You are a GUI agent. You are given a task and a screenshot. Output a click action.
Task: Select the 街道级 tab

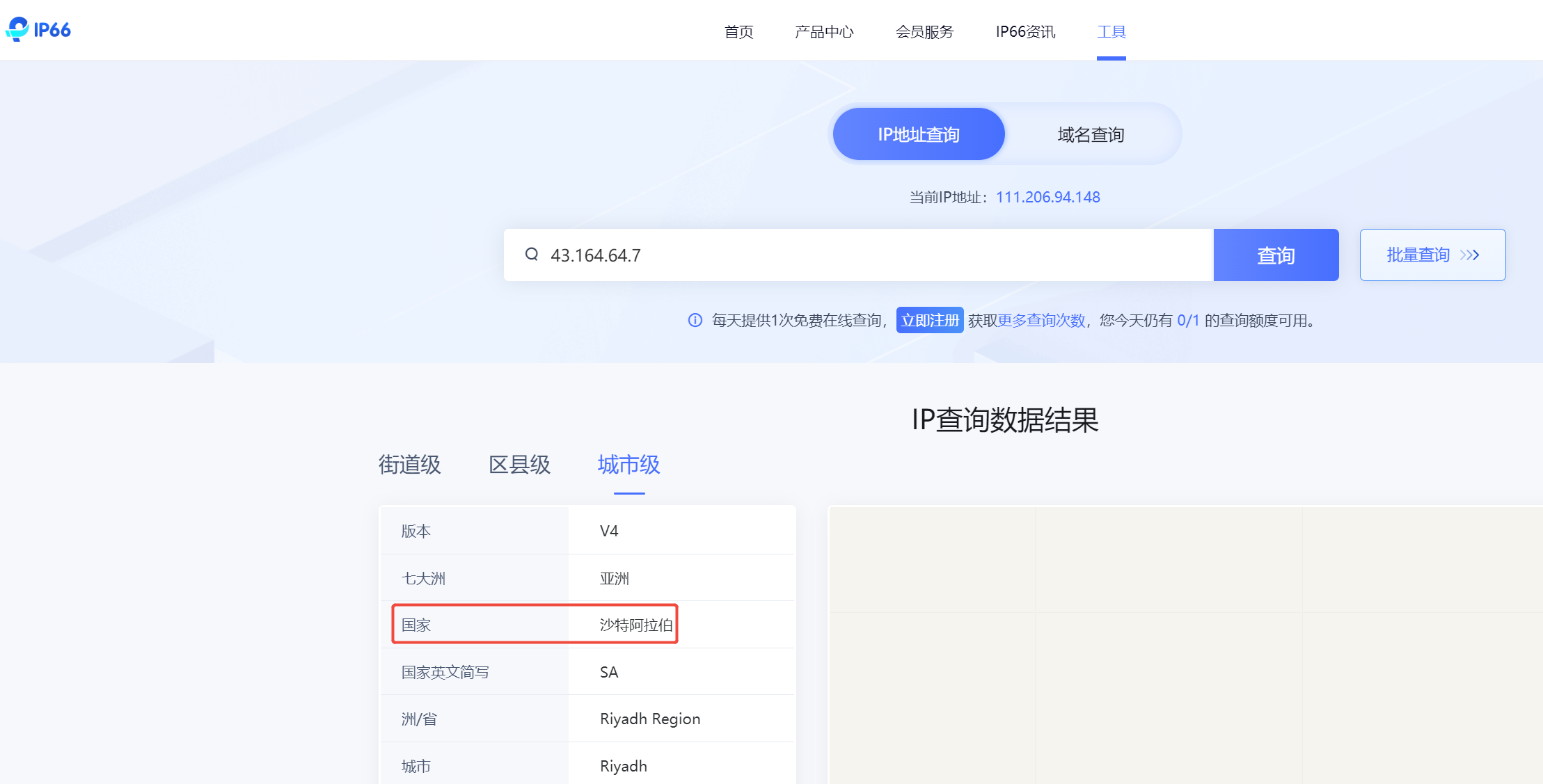[x=409, y=465]
